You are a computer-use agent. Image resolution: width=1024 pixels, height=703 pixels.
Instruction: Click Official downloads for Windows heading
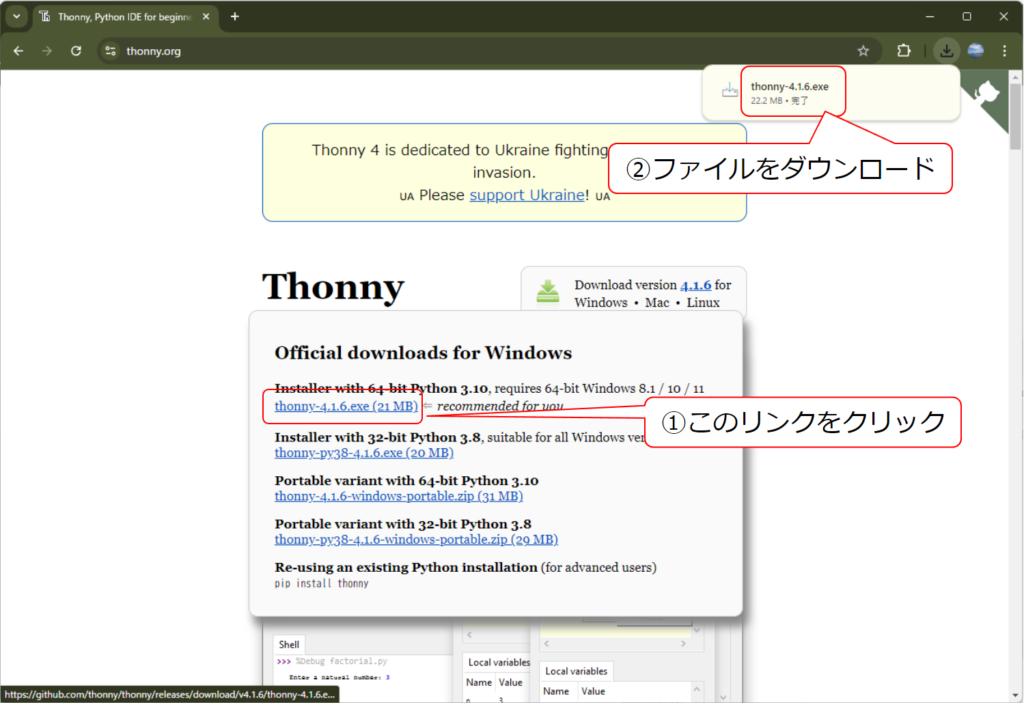pos(423,353)
